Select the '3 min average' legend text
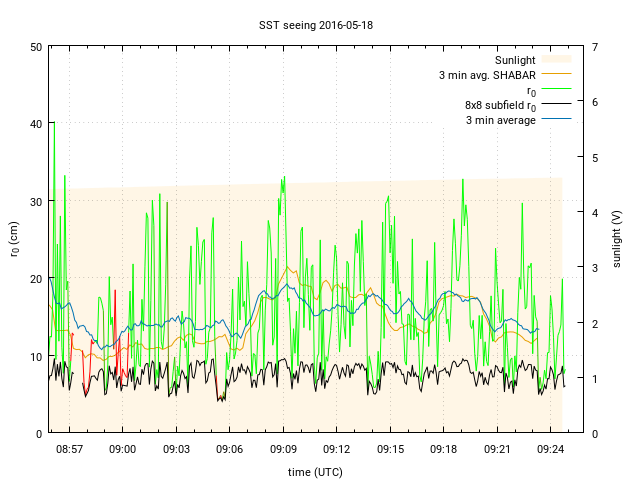Screen dimensions: 640x480 (x=500, y=120)
